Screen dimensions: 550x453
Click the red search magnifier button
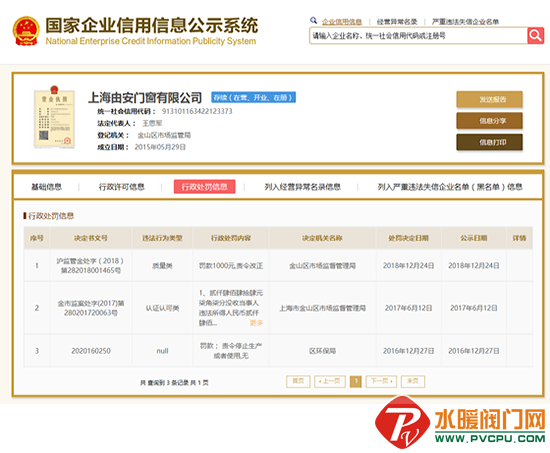(535, 35)
